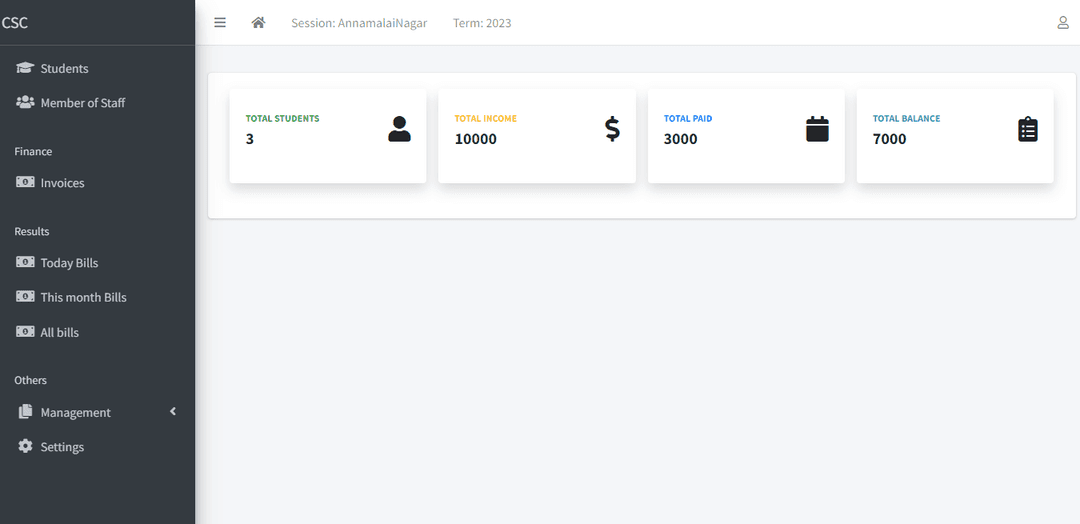
Task: Click the Member of Staff people icon
Action: click(x=25, y=102)
